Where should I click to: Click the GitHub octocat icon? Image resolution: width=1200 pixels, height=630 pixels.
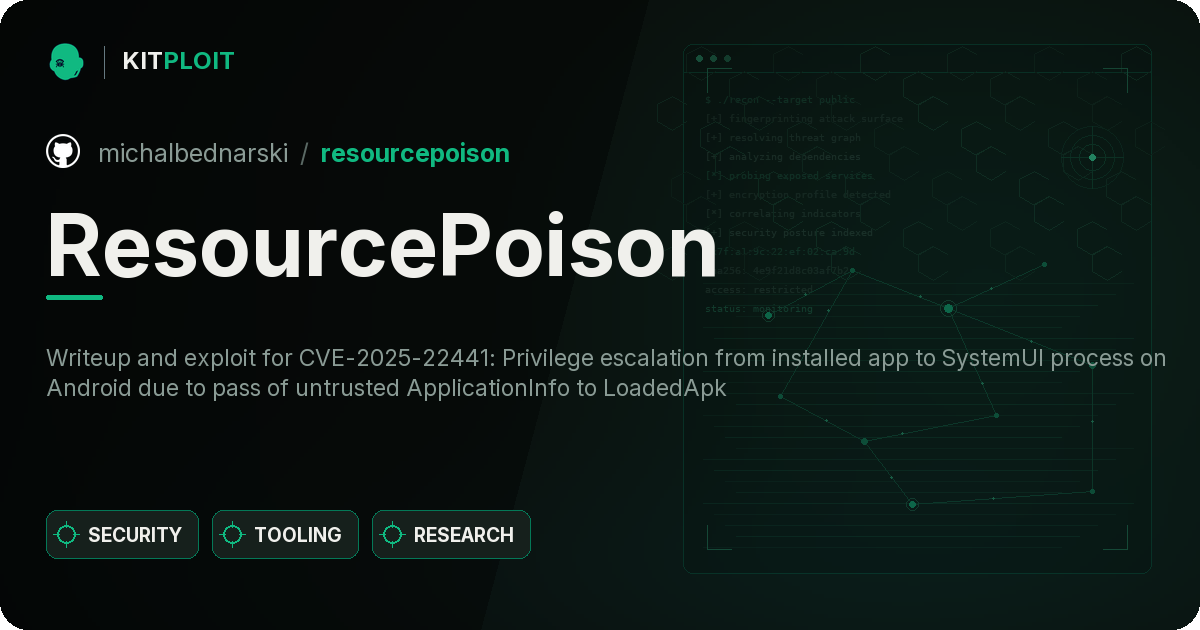(x=63, y=152)
